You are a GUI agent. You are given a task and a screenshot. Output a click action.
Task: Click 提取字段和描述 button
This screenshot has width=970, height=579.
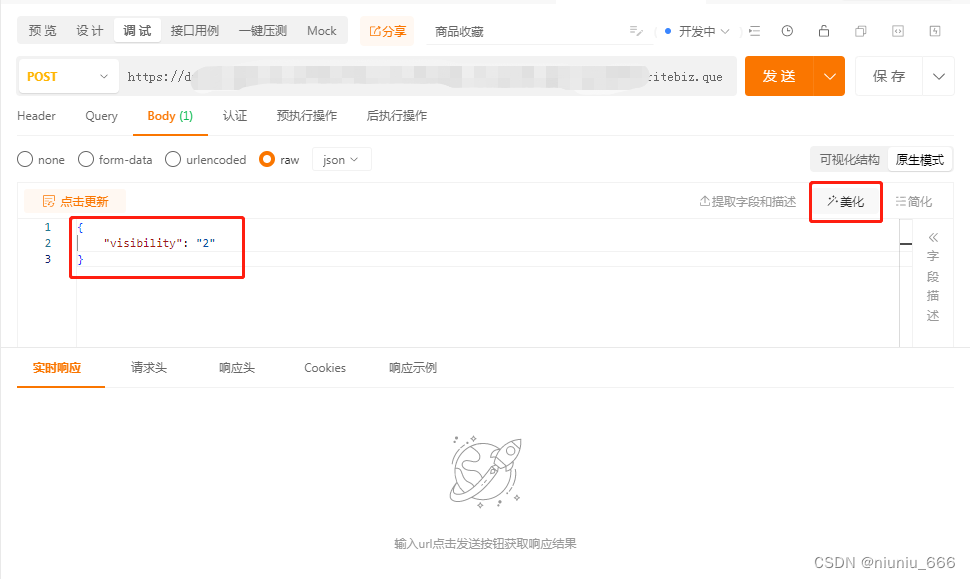[x=747, y=202]
